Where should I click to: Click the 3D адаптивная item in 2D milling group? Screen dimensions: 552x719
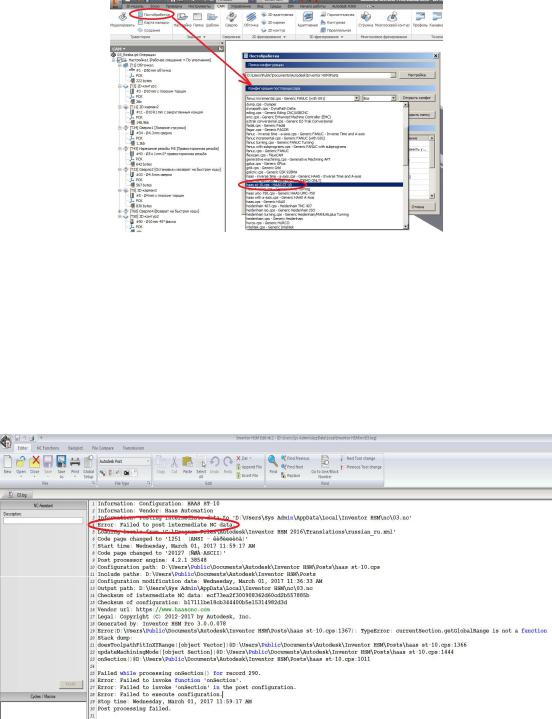pyautogui.click(x=276, y=15)
